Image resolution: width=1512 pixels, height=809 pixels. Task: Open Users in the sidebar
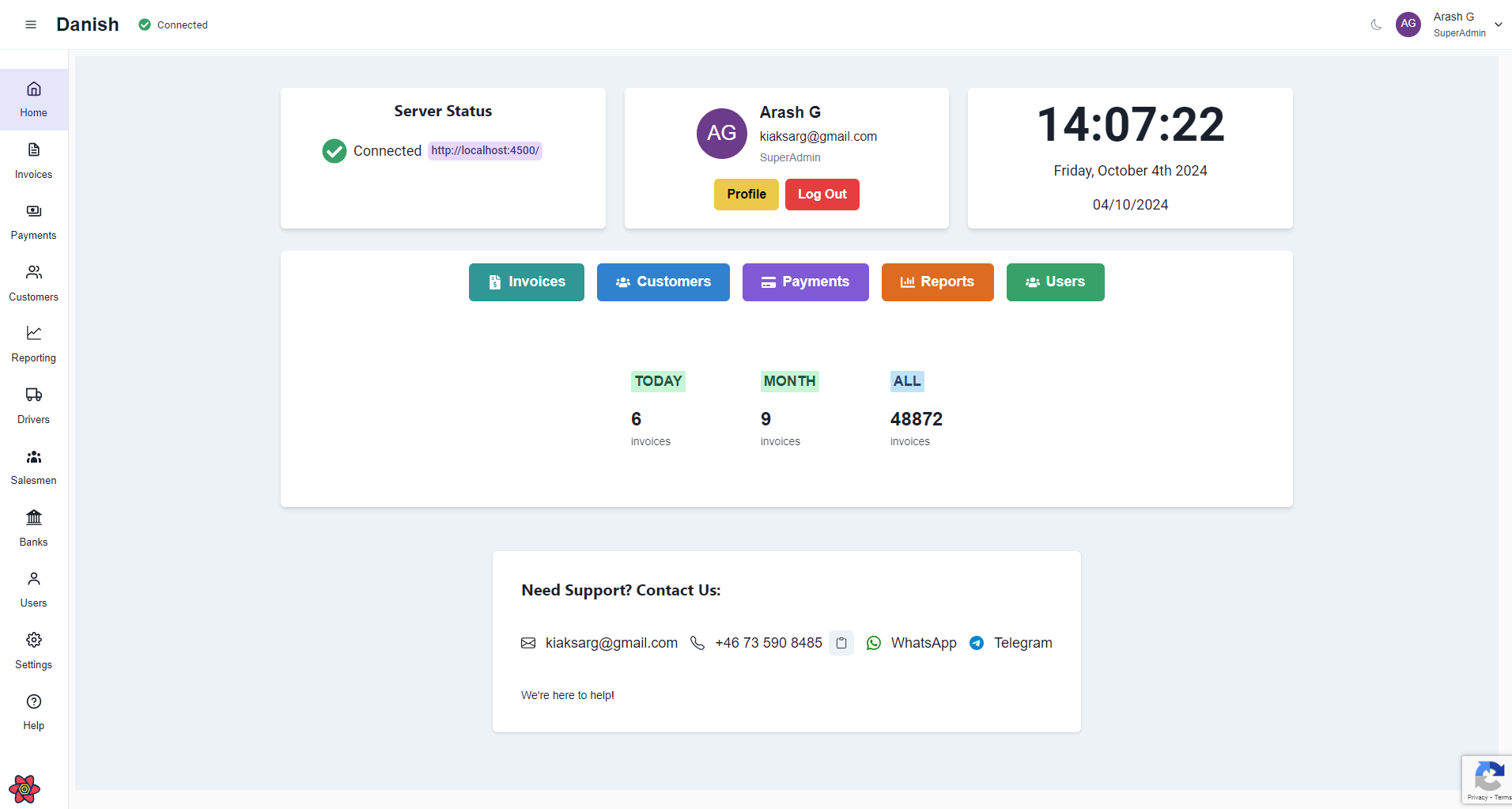(x=34, y=590)
